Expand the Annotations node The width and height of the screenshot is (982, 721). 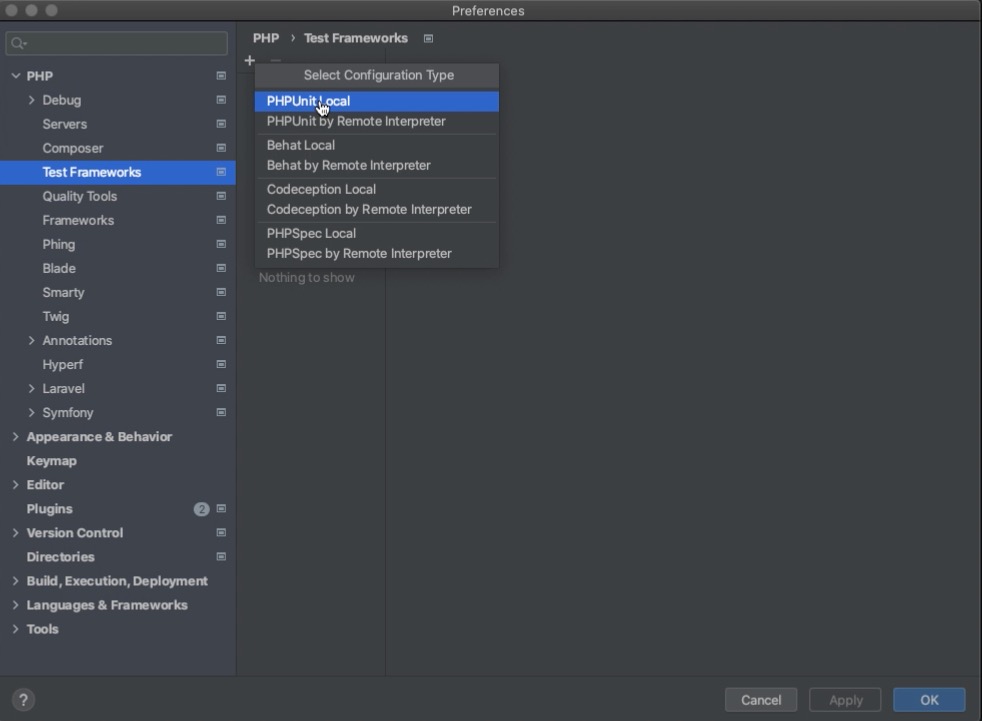pos(31,340)
